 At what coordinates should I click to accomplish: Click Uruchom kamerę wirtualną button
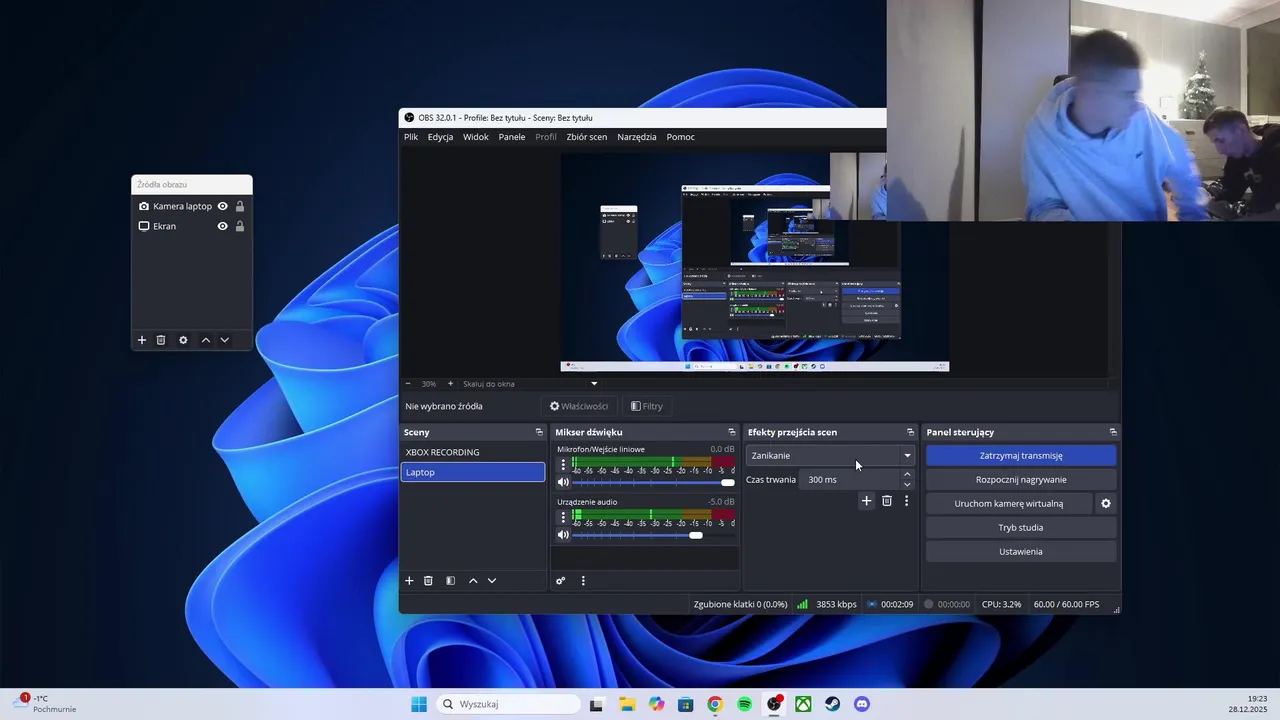1009,504
